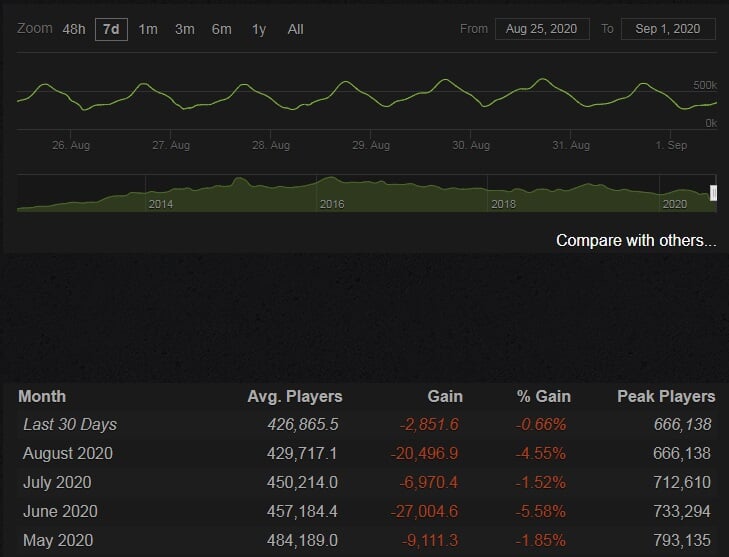Click peak players value 733,294
Image resolution: width=729 pixels, height=557 pixels.
click(x=682, y=511)
